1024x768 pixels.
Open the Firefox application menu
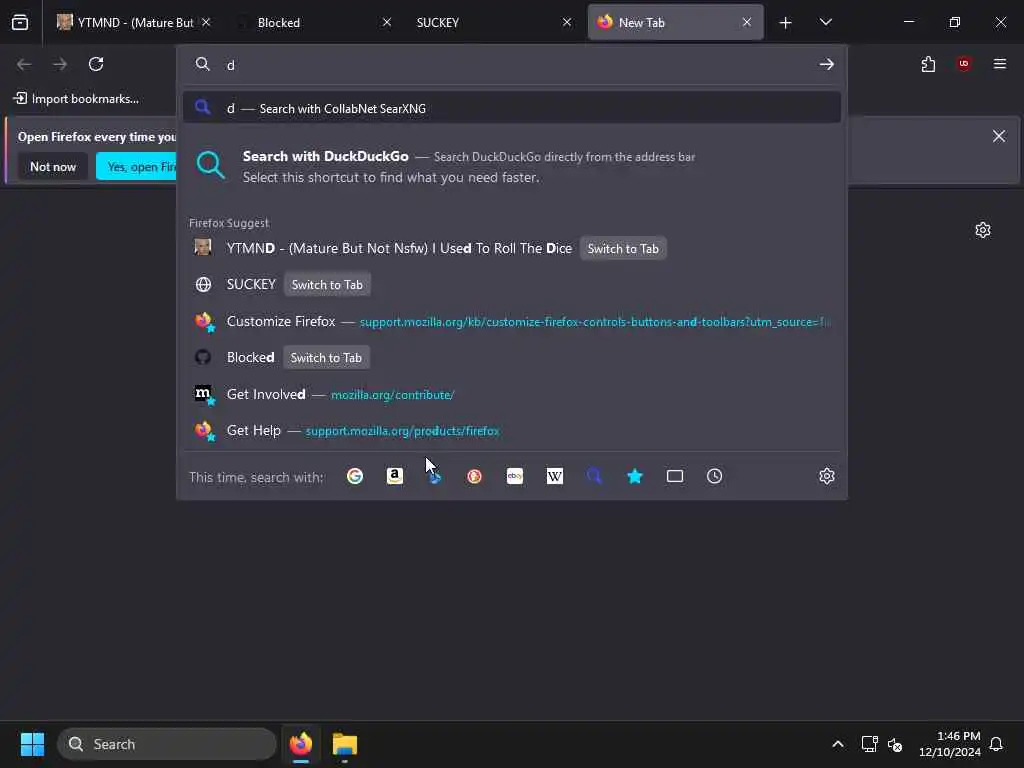1000,64
